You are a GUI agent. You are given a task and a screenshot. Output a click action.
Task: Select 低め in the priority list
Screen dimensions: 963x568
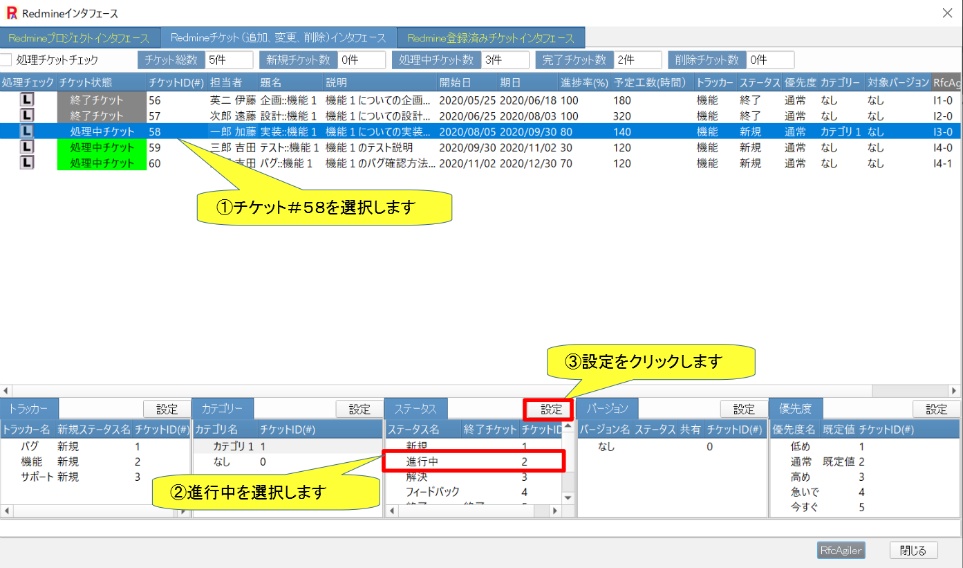coord(865,446)
